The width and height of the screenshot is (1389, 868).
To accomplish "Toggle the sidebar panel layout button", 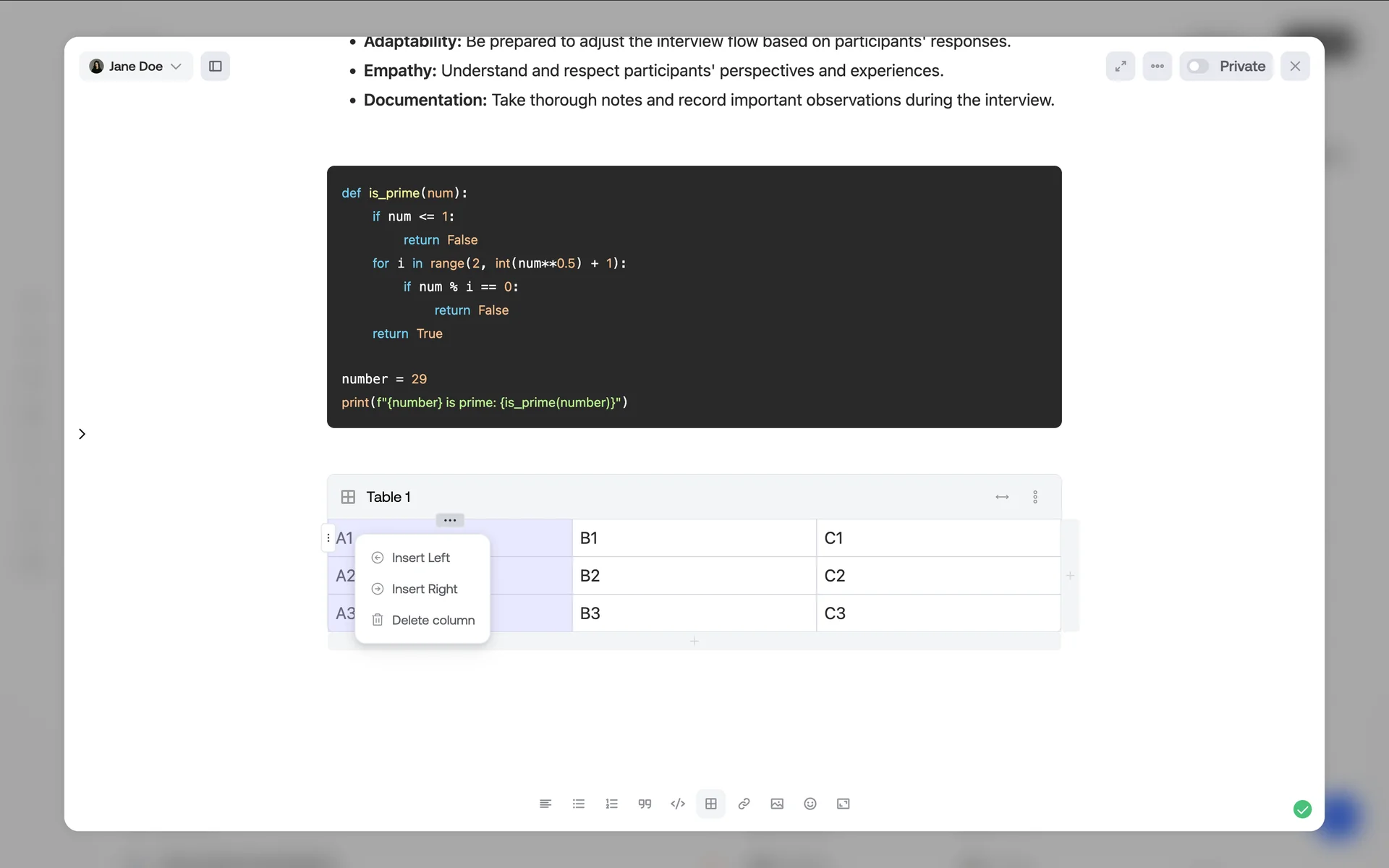I will 216,67.
